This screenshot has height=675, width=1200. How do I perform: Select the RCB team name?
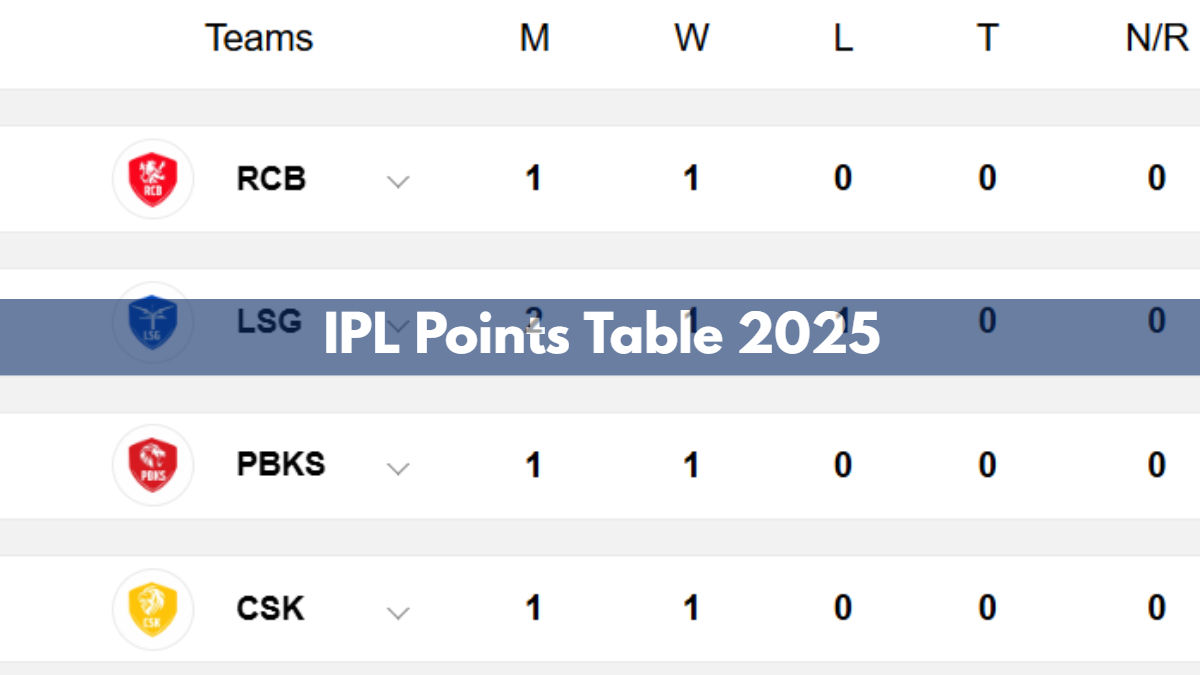271,178
